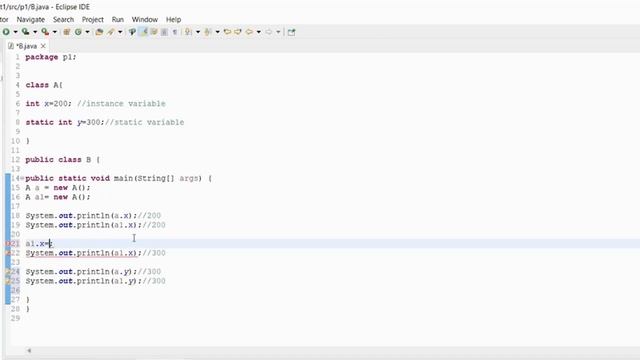Click the New Java Class icon
Screen dimensions: 640x360
(78, 32)
